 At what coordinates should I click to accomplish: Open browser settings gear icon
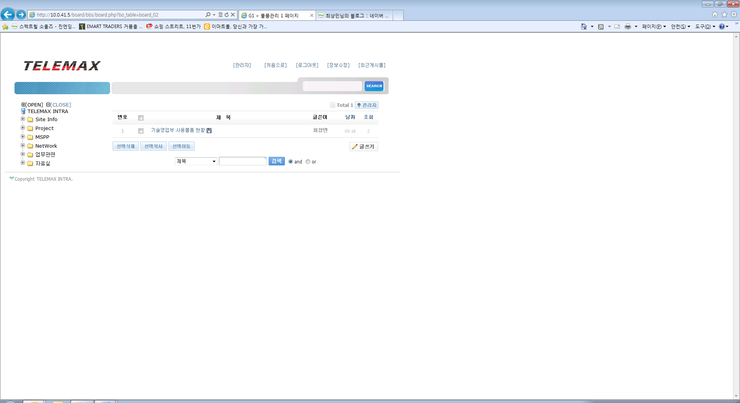coord(734,15)
